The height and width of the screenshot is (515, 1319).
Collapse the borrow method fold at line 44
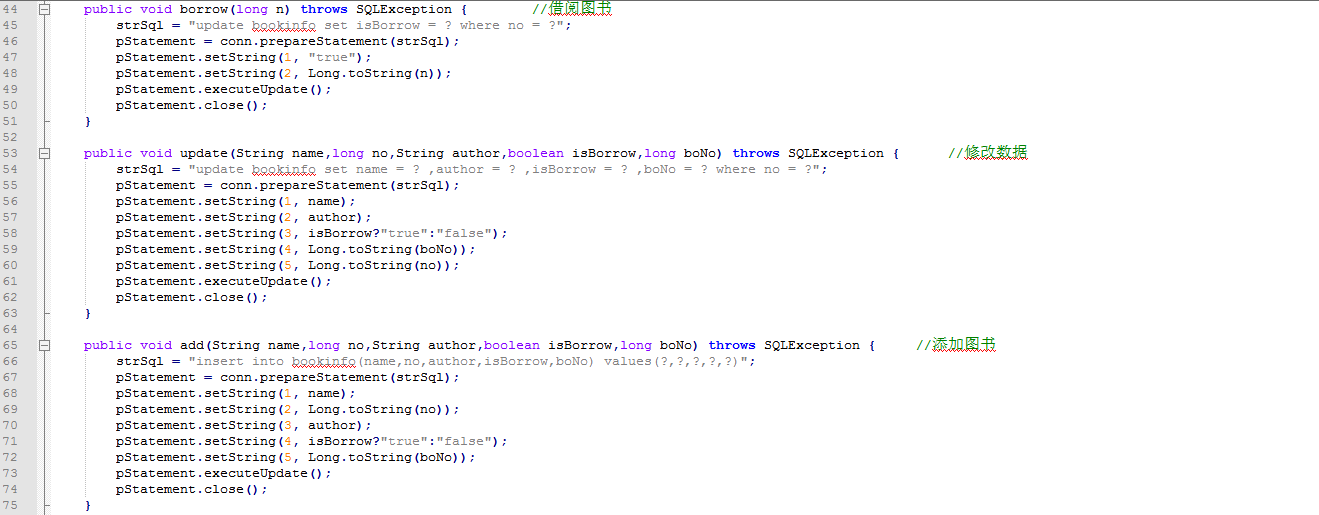point(45,9)
